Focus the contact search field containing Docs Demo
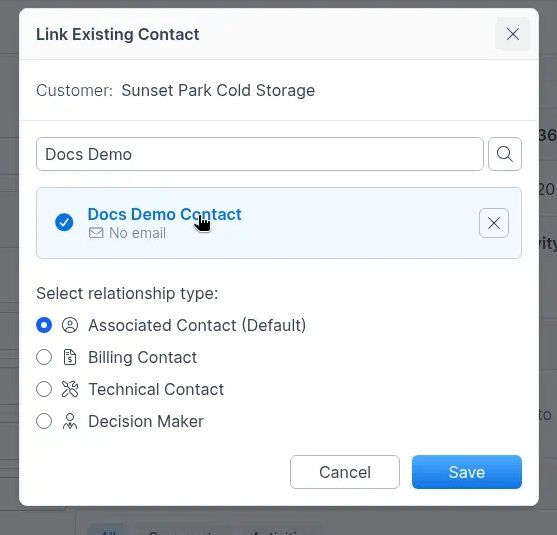 [x=260, y=154]
